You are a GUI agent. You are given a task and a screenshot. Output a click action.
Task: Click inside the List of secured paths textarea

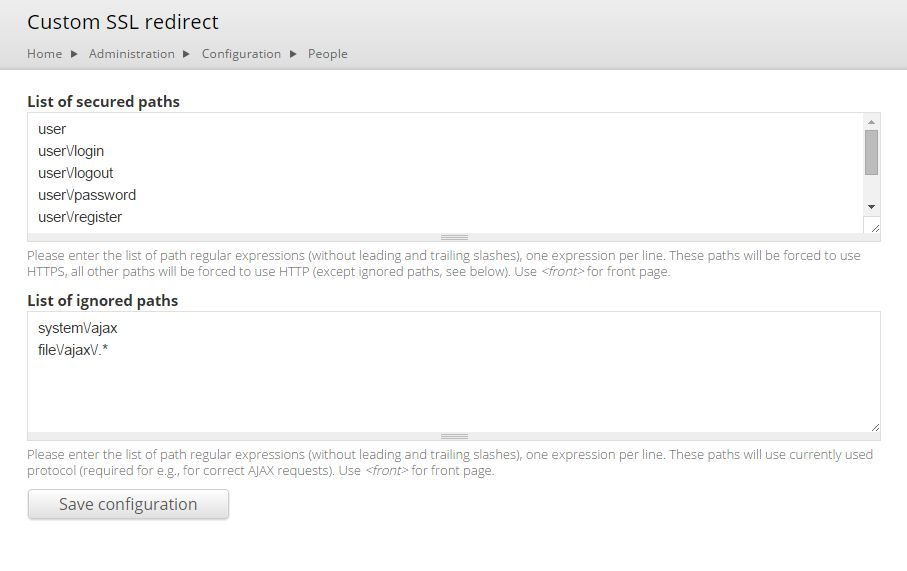(x=445, y=173)
